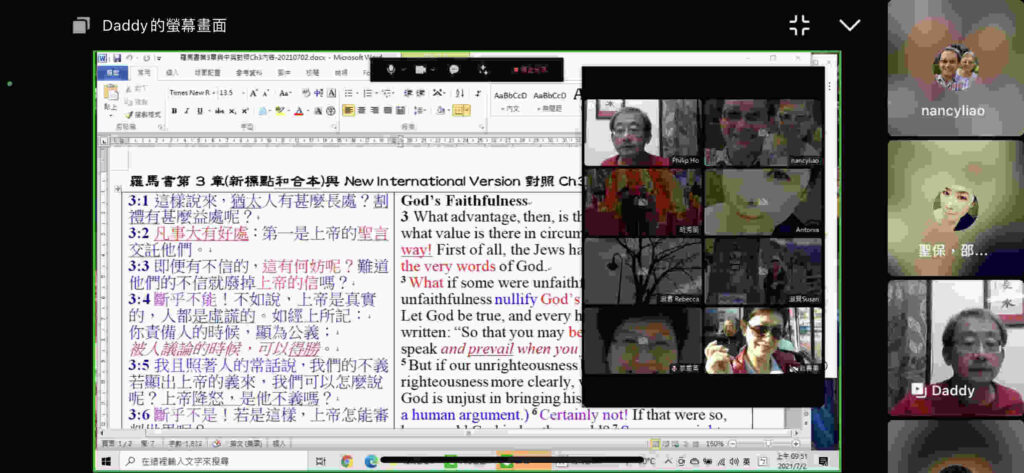Open Chrome from the Windows taskbar
Viewport: 1024px width, 473px height.
coord(346,461)
